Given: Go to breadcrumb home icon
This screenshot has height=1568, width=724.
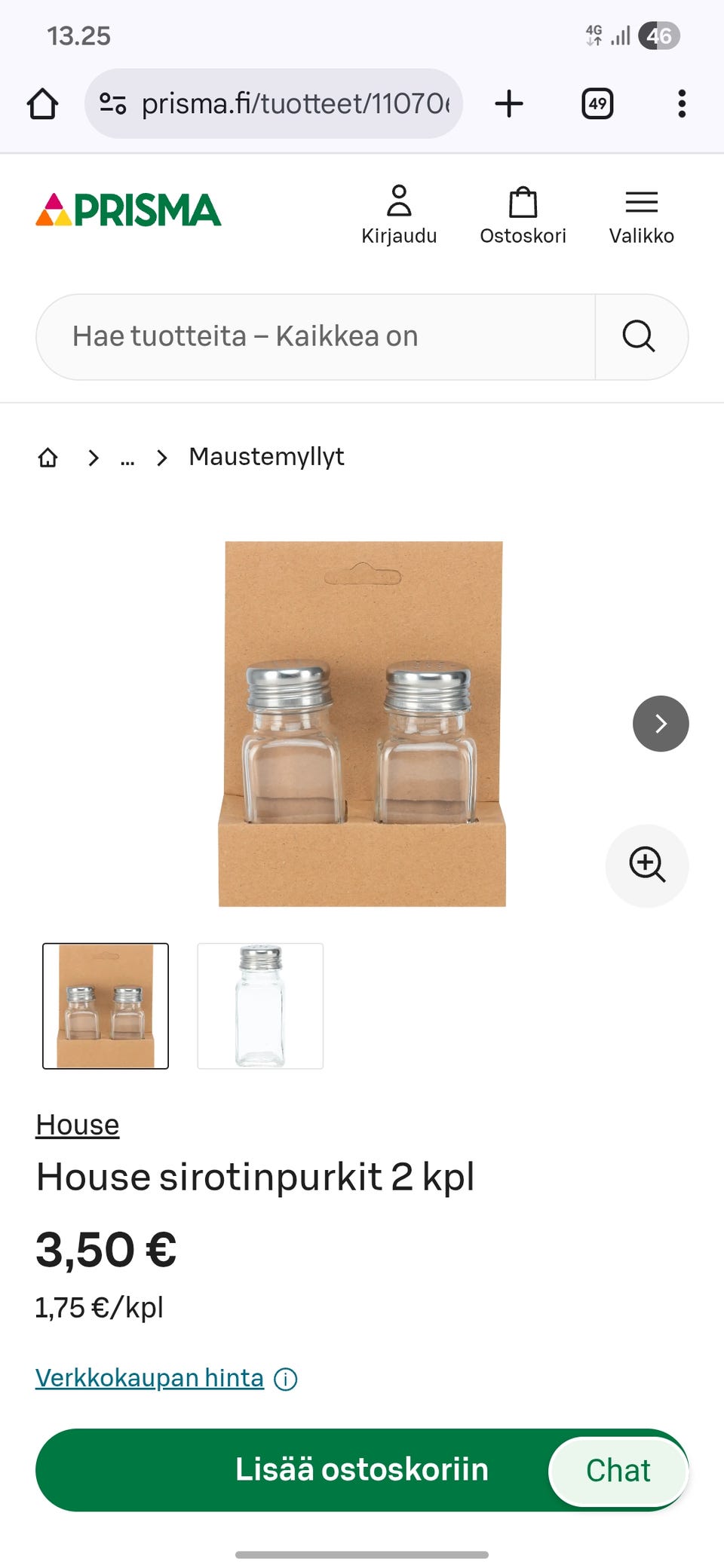Looking at the screenshot, I should pyautogui.click(x=48, y=457).
